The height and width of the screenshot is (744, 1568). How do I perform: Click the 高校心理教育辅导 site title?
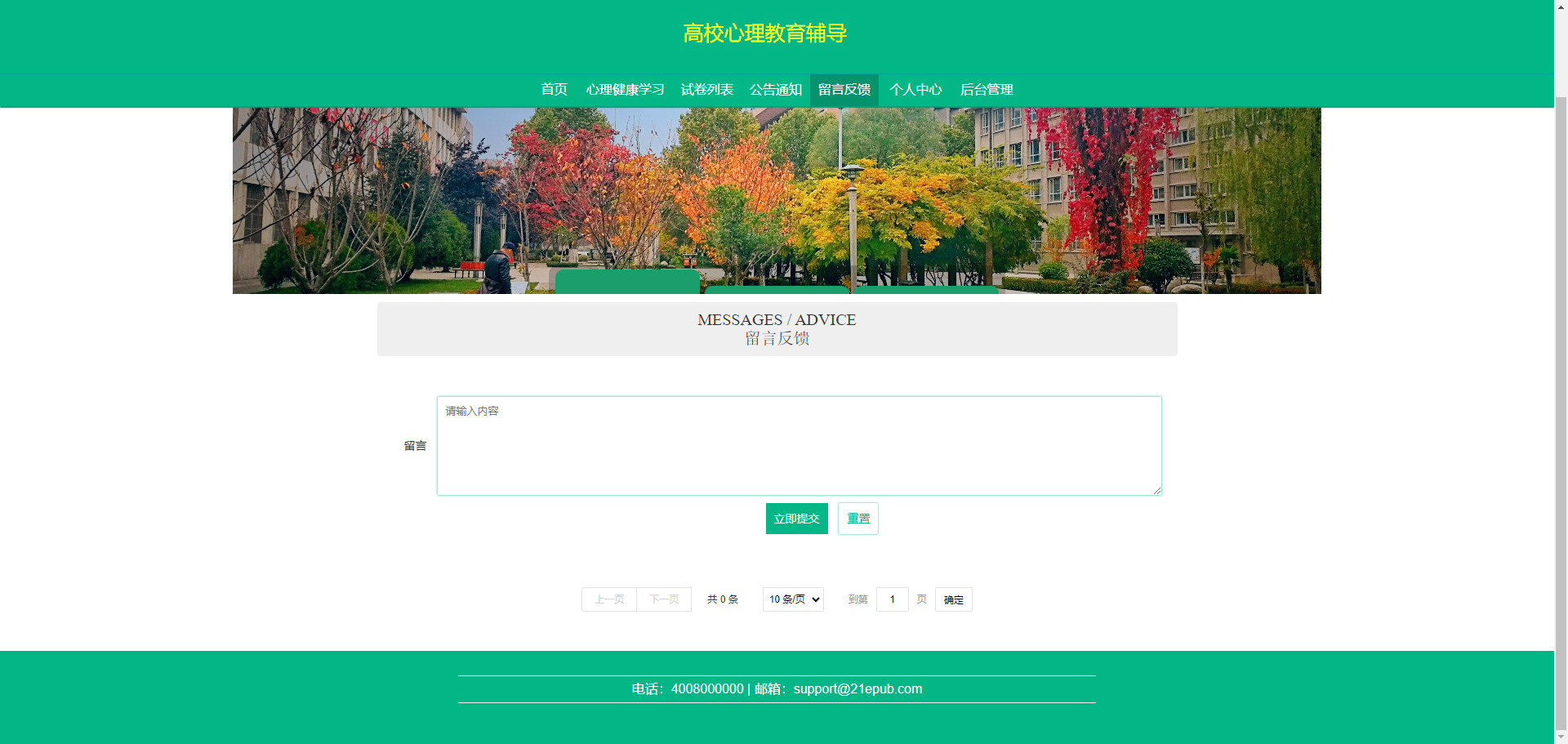[764, 33]
